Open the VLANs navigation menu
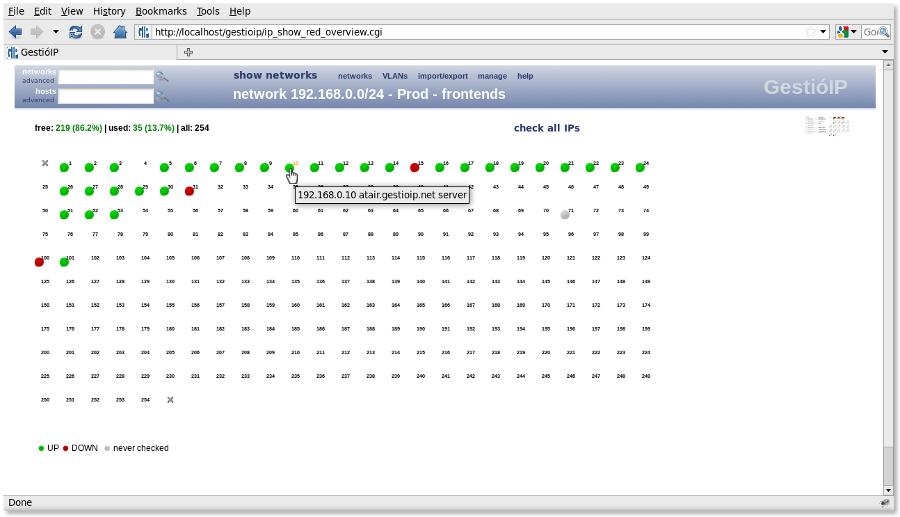The height and width of the screenshot is (517, 900). pyautogui.click(x=395, y=76)
